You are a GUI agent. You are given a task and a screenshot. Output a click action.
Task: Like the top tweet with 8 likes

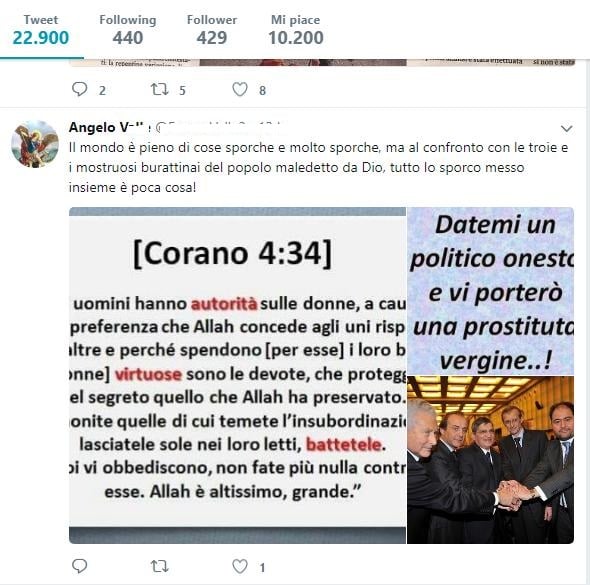click(240, 90)
